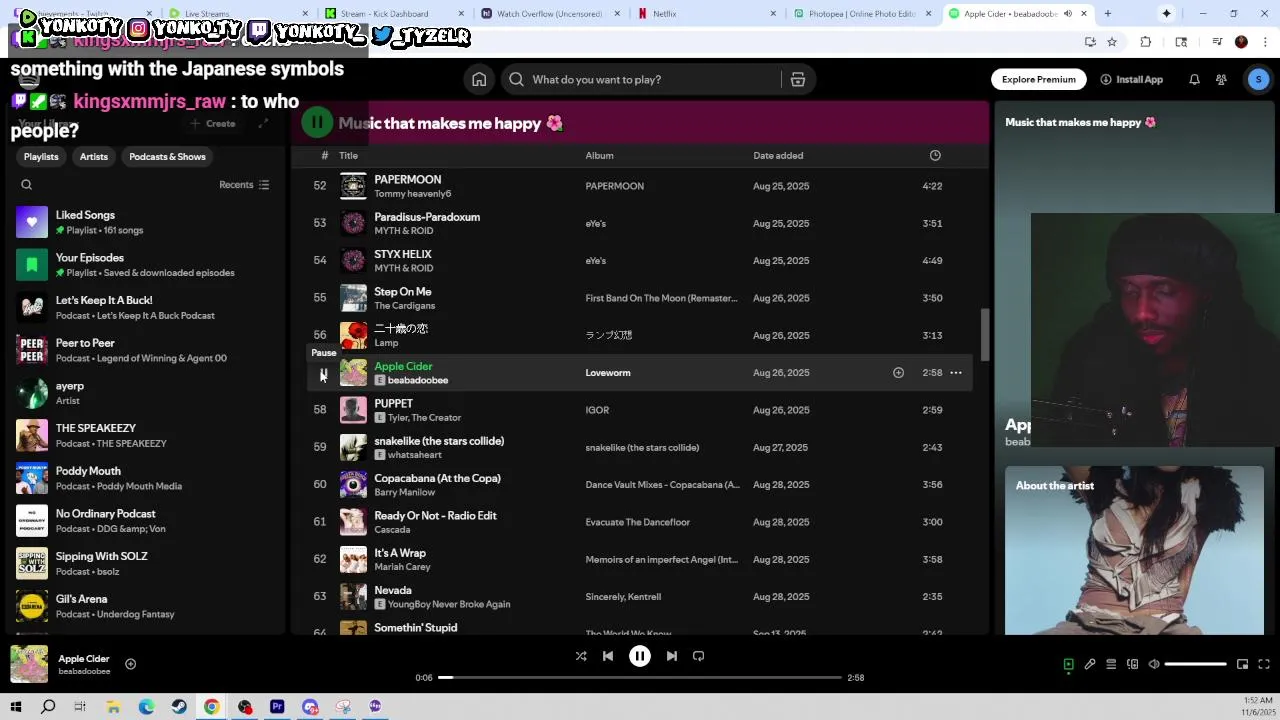Add Apple Cider to Liked Songs in player bar
This screenshot has height=720, width=1280.
click(x=130, y=664)
